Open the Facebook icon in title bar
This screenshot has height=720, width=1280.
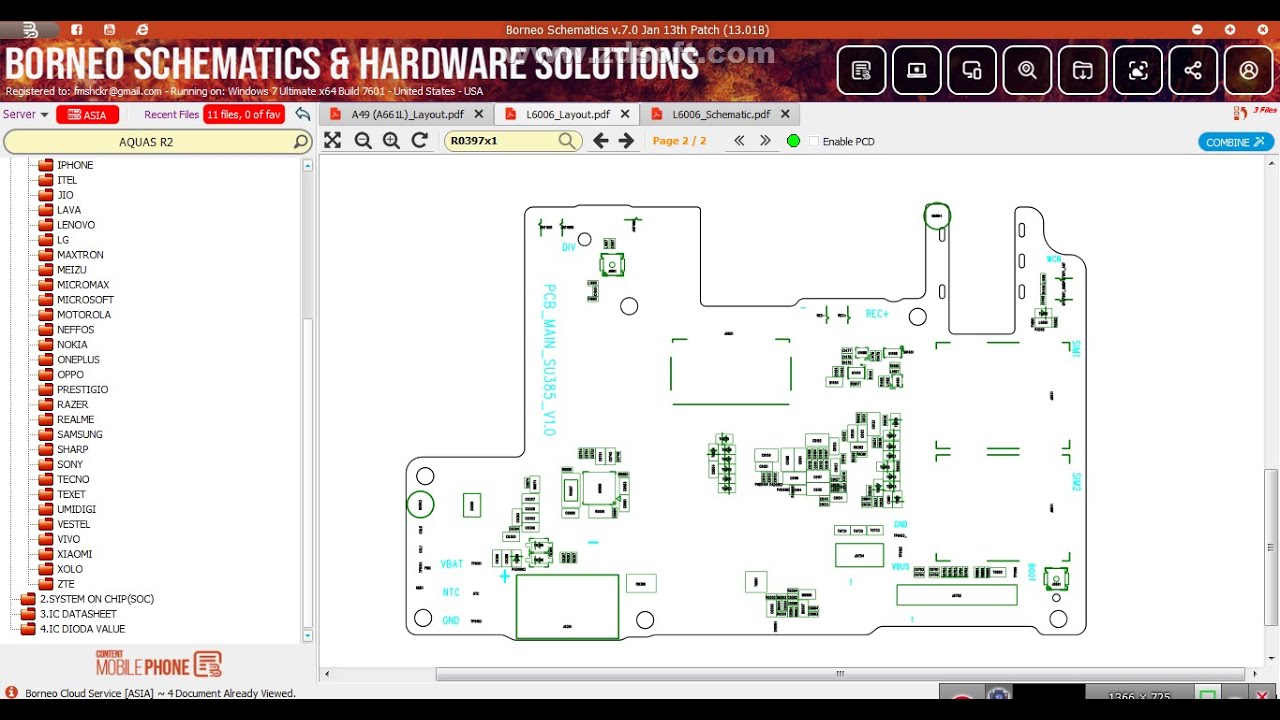tap(77, 30)
